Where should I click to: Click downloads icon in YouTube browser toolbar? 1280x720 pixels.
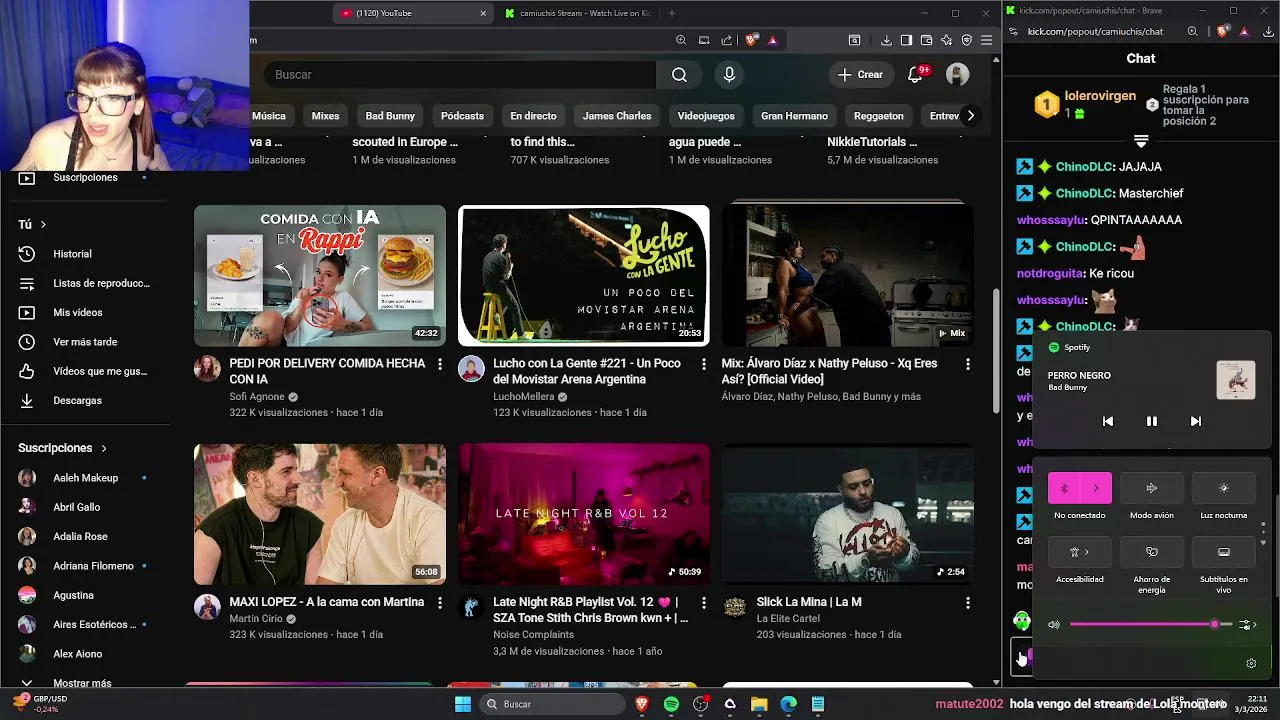[886, 40]
